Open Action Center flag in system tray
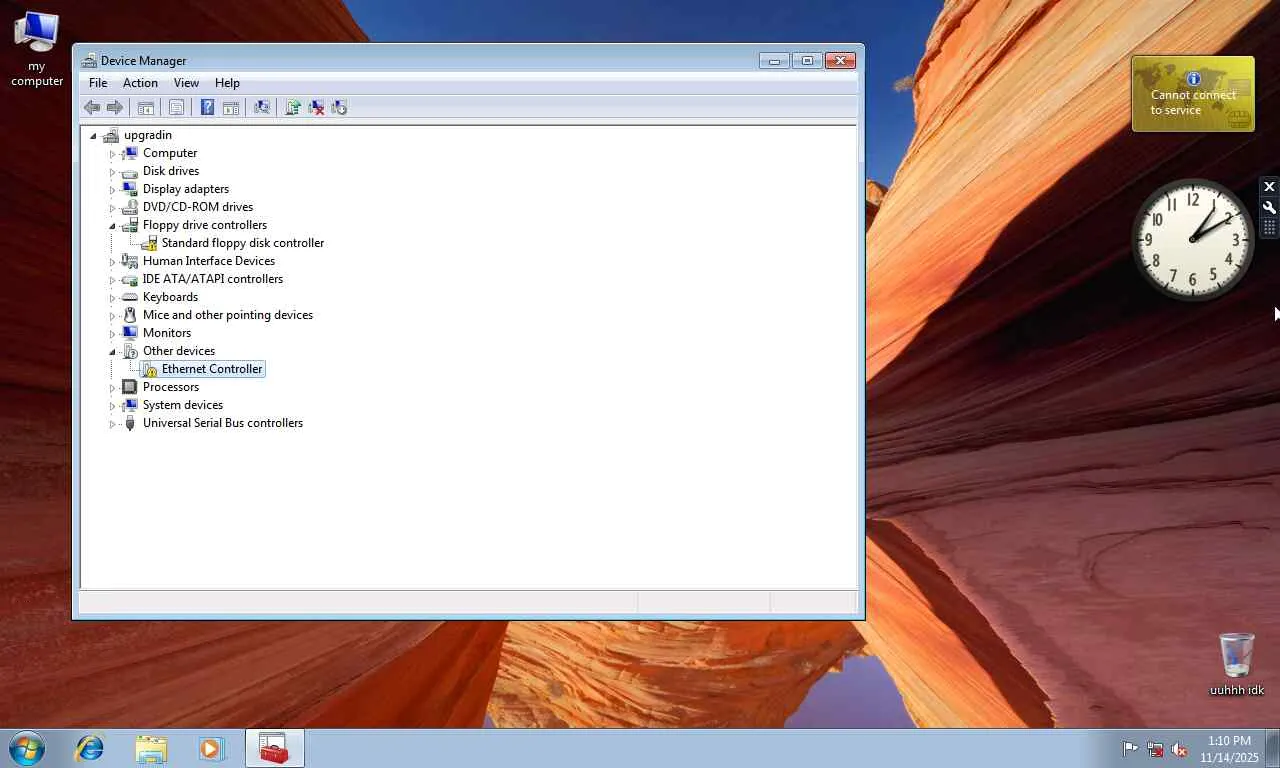Viewport: 1280px width, 768px height. tap(1130, 749)
